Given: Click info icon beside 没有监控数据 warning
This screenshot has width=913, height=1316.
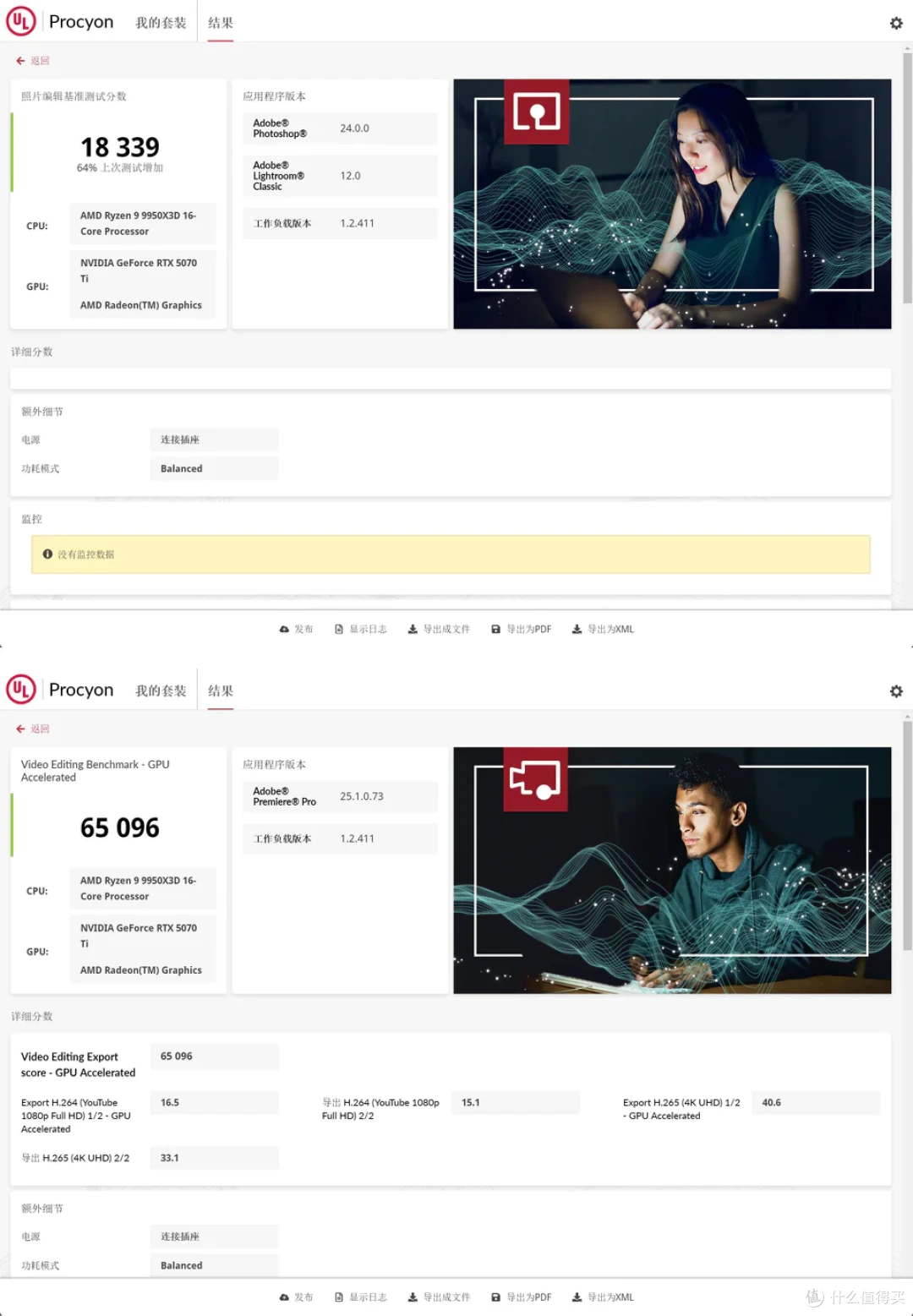Looking at the screenshot, I should tap(47, 554).
